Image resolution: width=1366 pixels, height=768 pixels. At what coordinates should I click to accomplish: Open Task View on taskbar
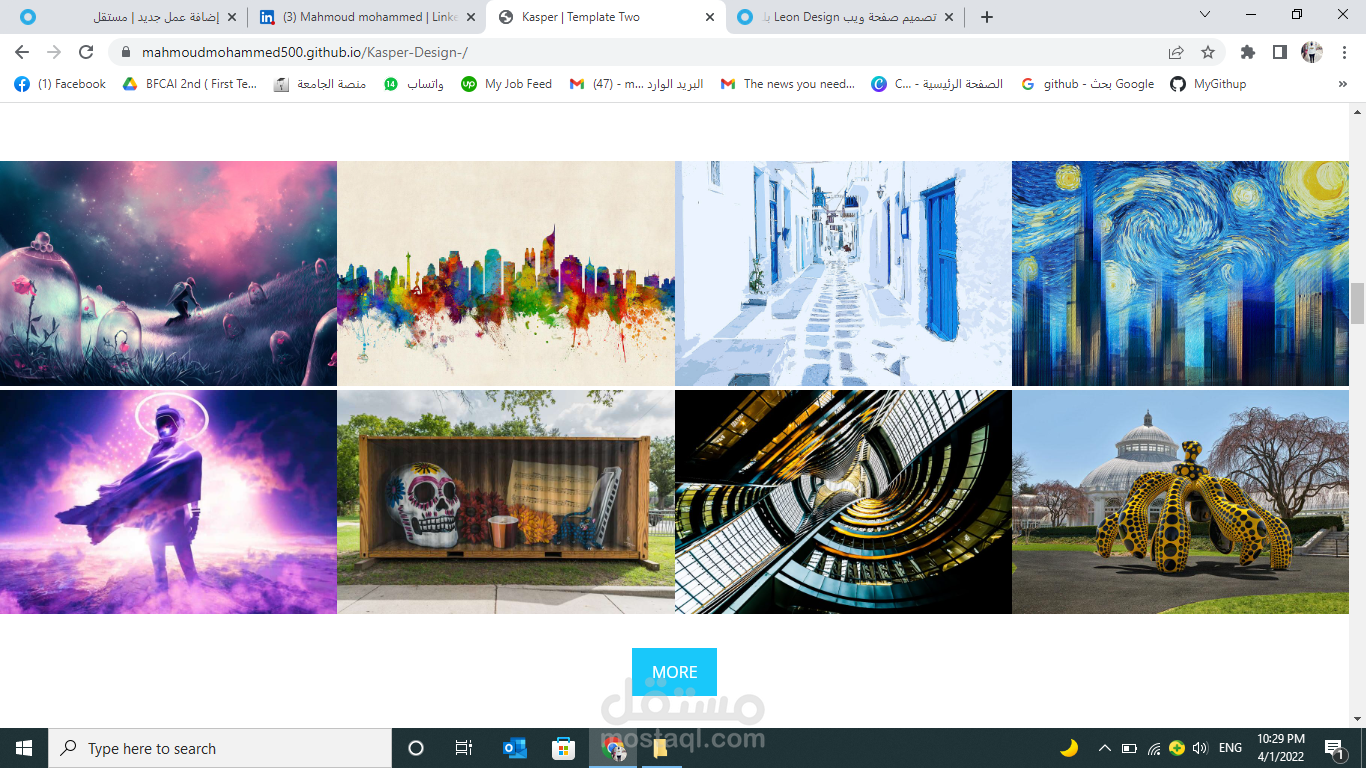464,748
